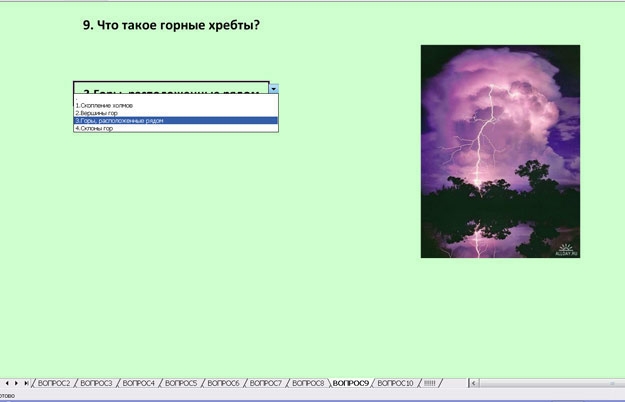
Task: Switch to sheet tab ВОПРОС3
Action: pyautogui.click(x=96, y=383)
